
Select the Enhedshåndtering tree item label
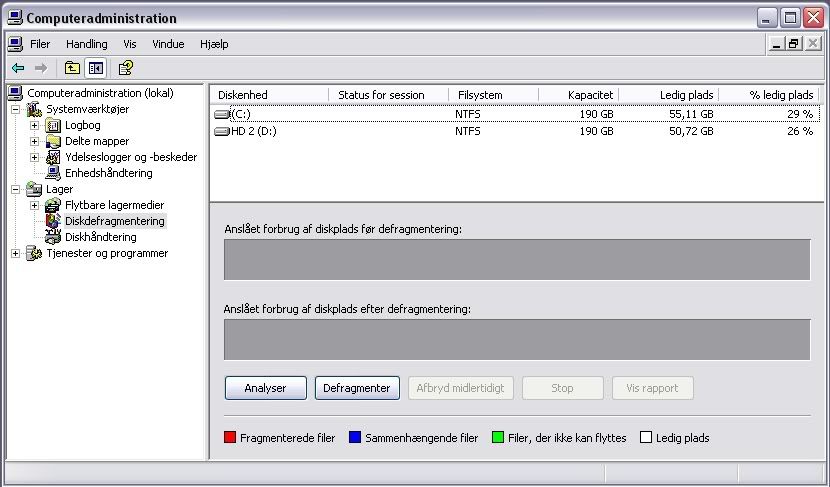109,173
